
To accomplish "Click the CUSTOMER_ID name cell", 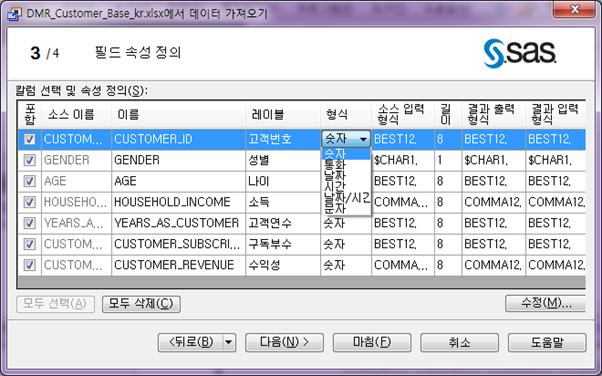I will (179, 139).
